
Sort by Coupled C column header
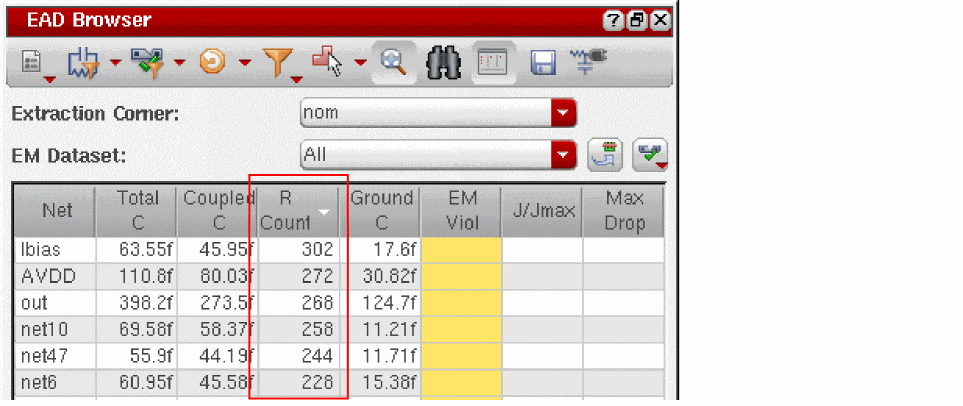pos(217,212)
